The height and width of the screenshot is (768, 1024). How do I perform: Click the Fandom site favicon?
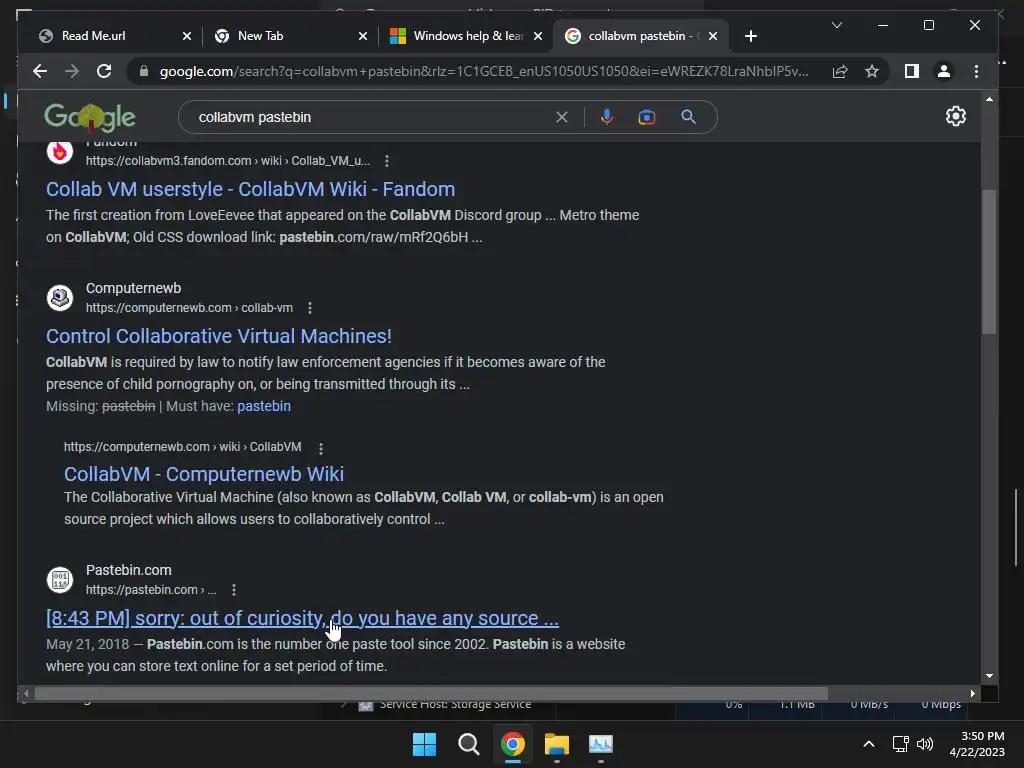[59, 152]
